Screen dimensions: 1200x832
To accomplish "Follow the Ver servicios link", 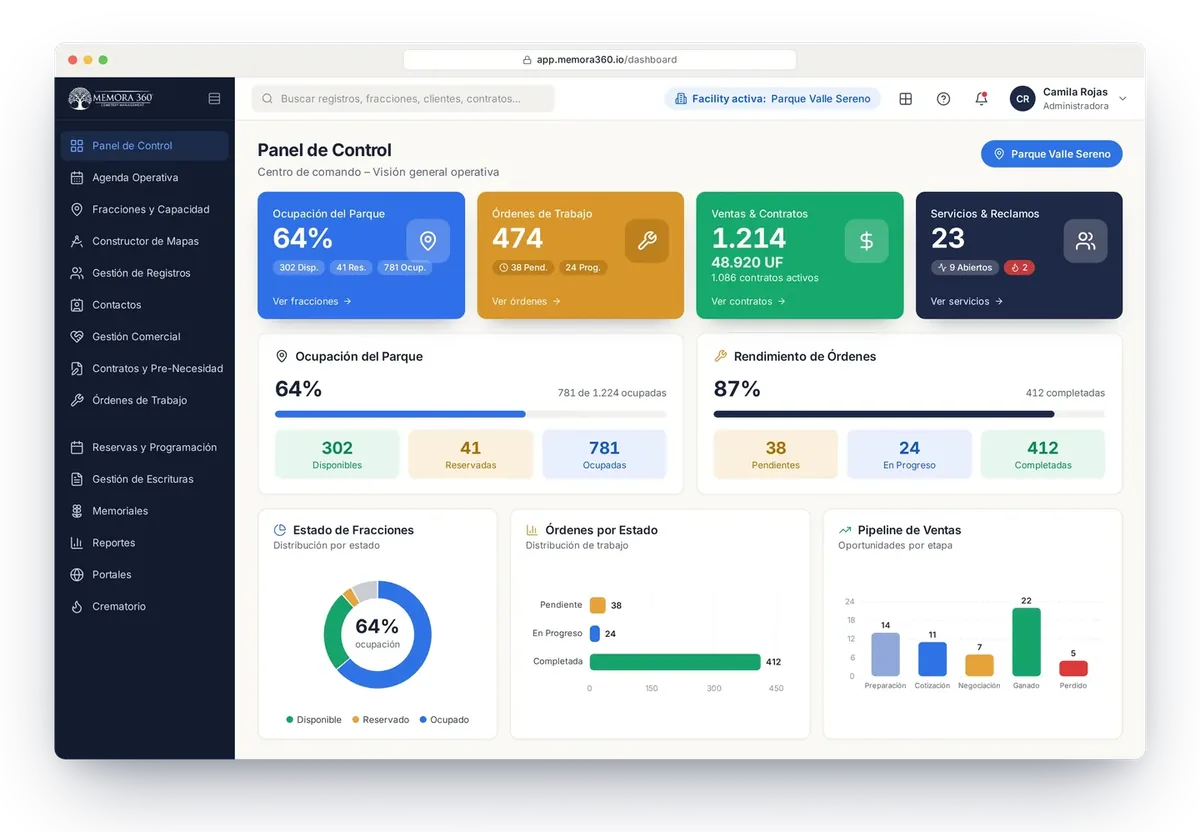I will (966, 301).
